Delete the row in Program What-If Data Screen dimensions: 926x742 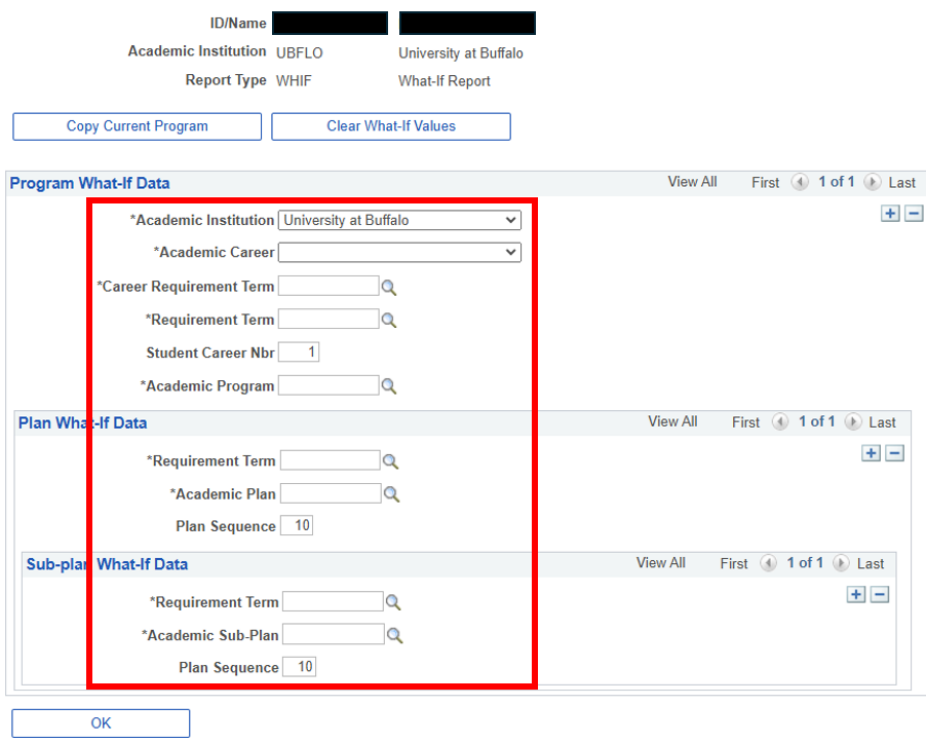pos(914,213)
